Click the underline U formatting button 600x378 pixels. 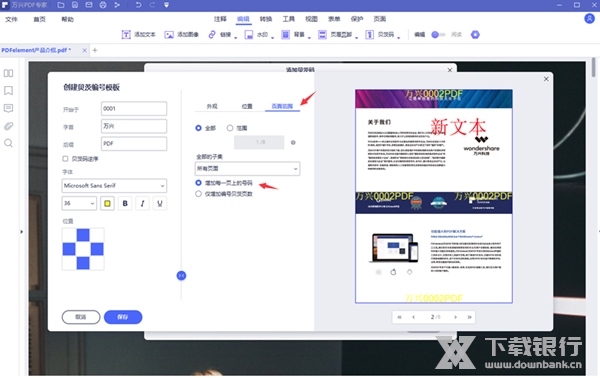[160, 204]
